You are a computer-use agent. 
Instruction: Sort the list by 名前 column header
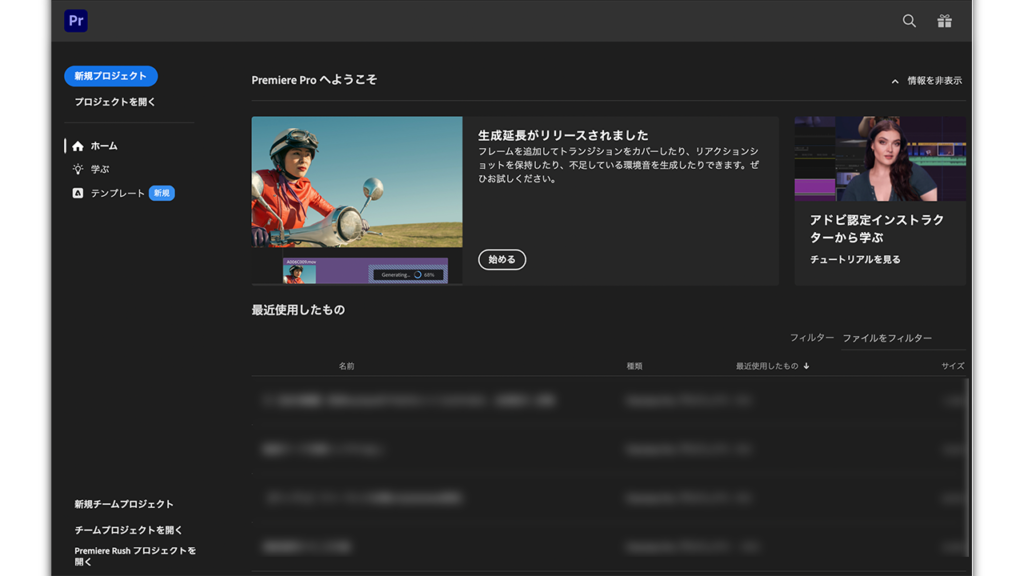pos(346,366)
